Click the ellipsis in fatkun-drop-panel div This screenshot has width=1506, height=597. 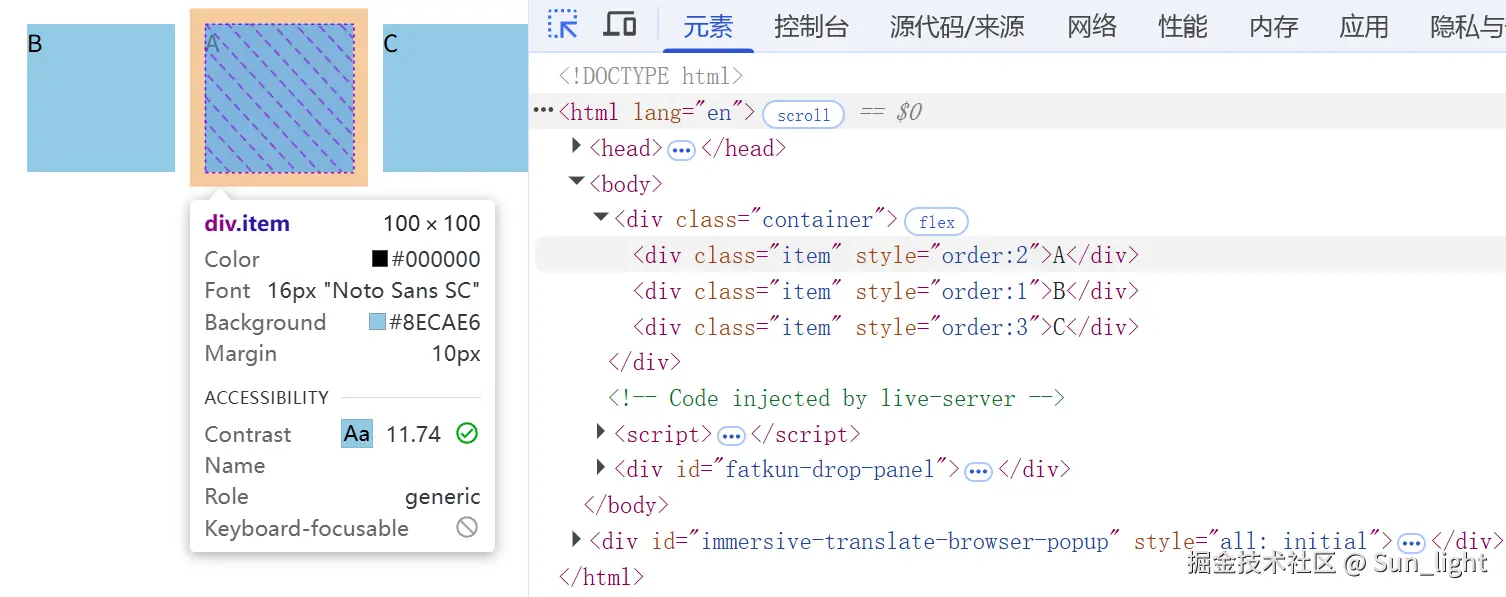pos(978,471)
